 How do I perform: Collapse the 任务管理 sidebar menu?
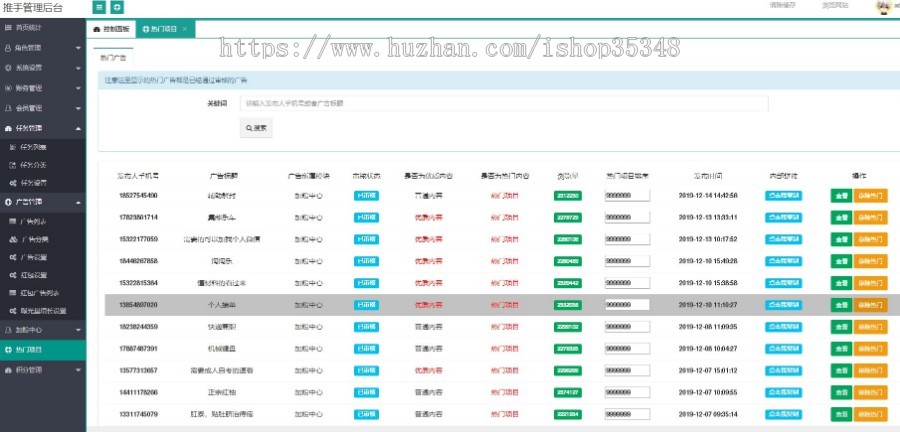(42, 129)
